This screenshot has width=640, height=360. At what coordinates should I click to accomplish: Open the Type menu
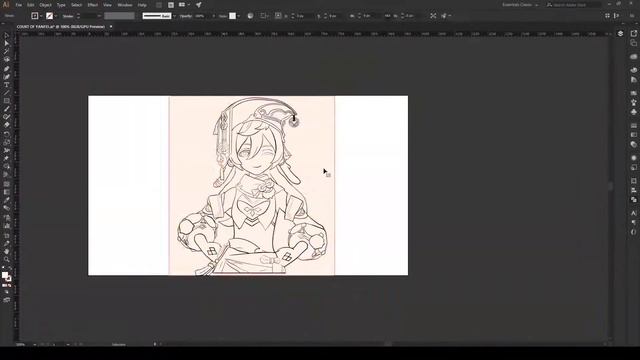[61, 5]
